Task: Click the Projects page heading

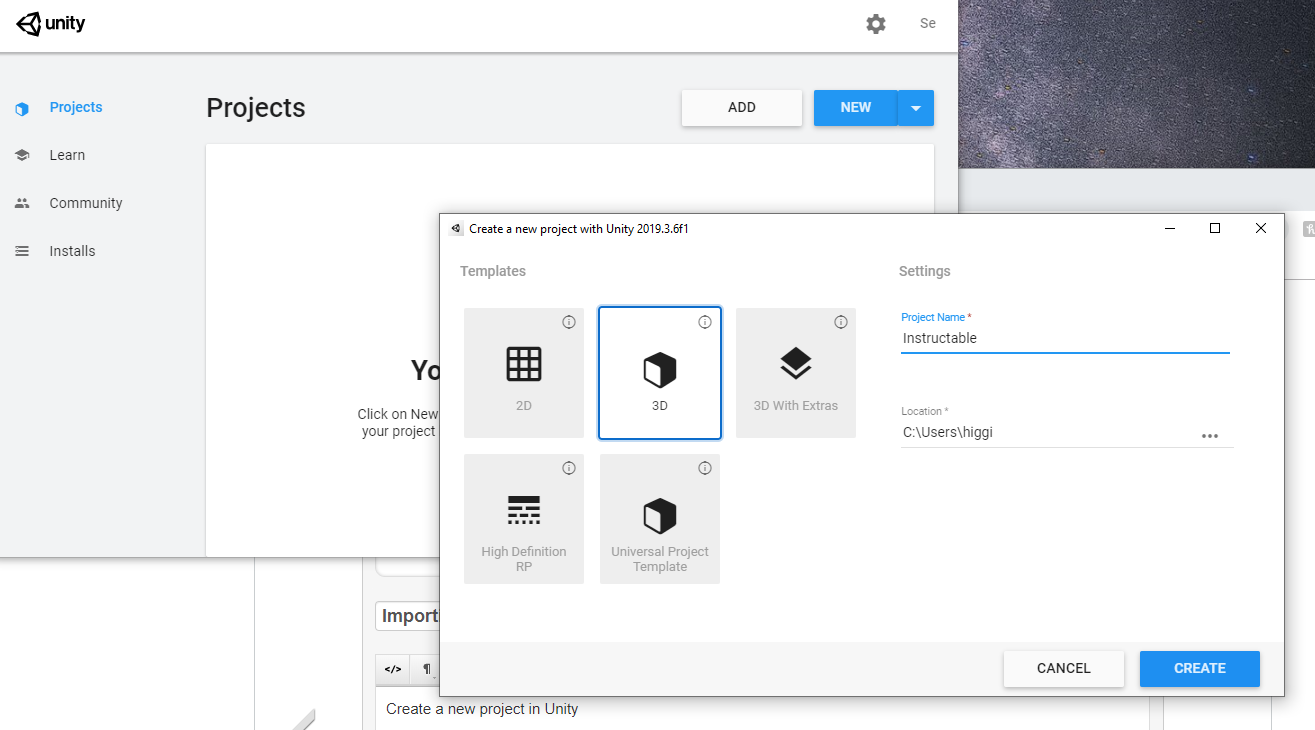Action: click(256, 108)
